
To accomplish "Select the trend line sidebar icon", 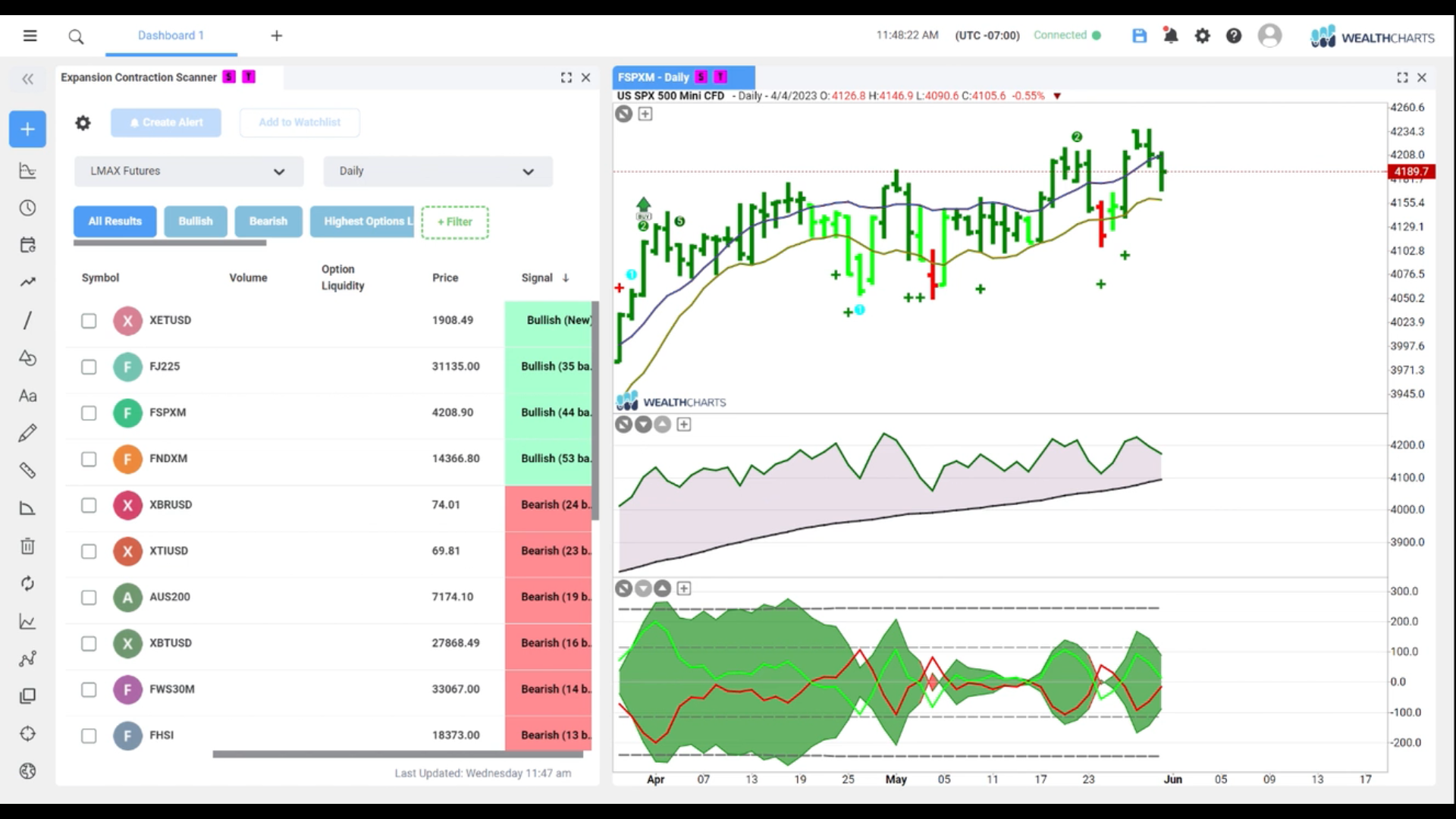I will (x=27, y=282).
